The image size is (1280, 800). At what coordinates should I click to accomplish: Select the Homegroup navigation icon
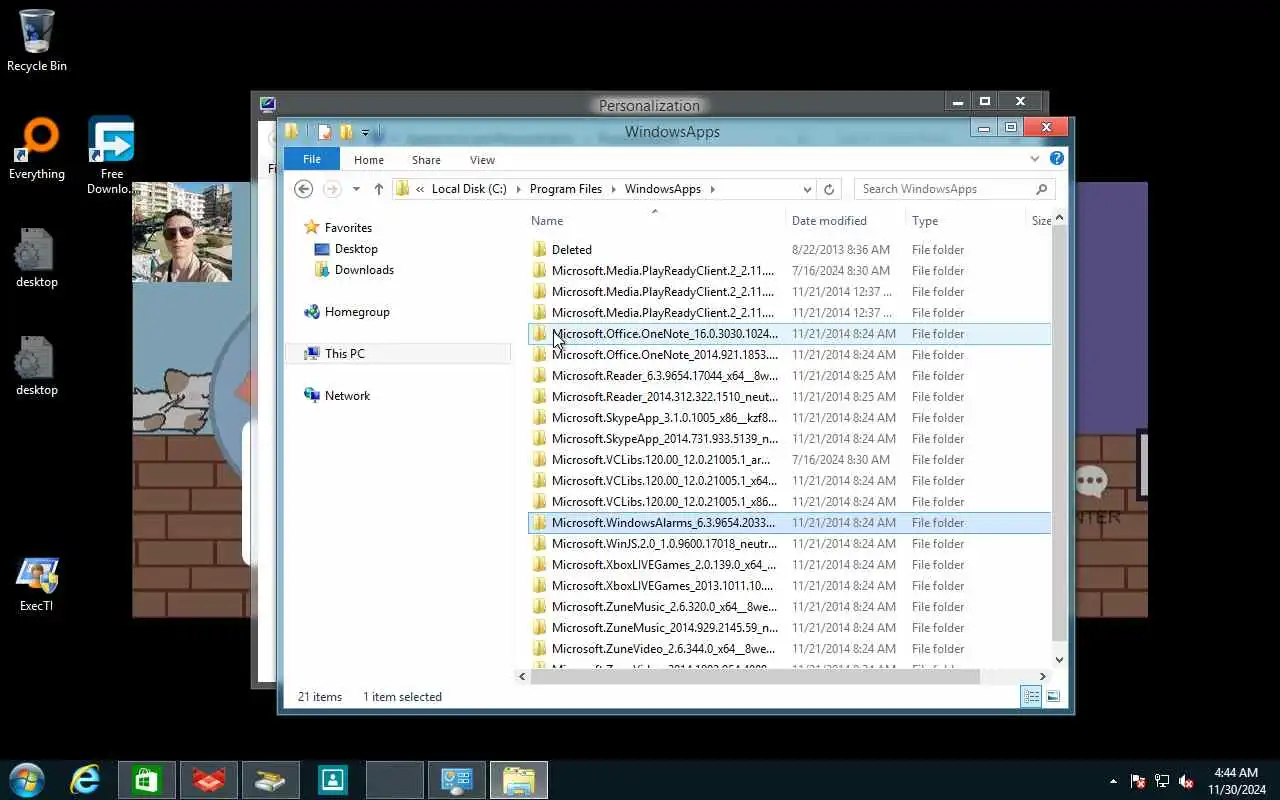tap(312, 312)
